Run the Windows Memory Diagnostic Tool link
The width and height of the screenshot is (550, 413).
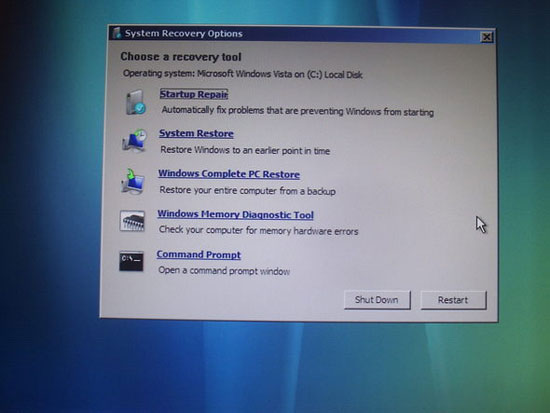click(x=235, y=214)
